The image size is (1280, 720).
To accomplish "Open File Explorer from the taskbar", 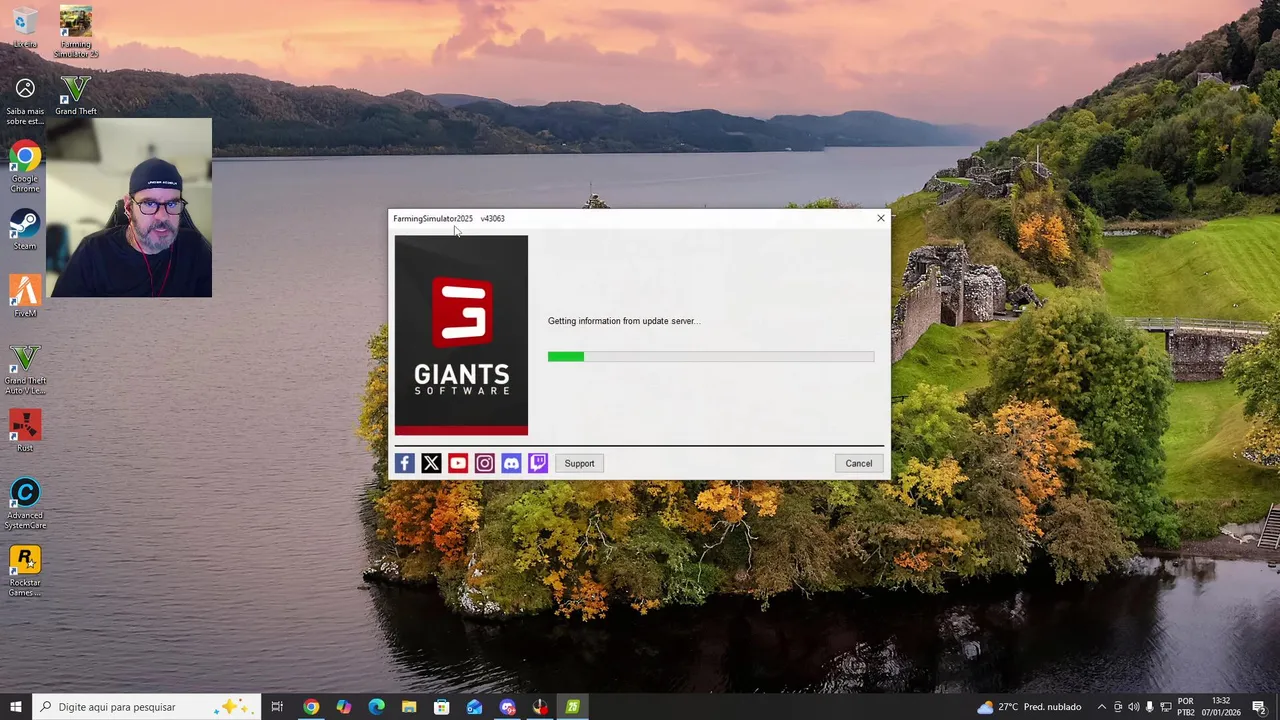I will [409, 707].
